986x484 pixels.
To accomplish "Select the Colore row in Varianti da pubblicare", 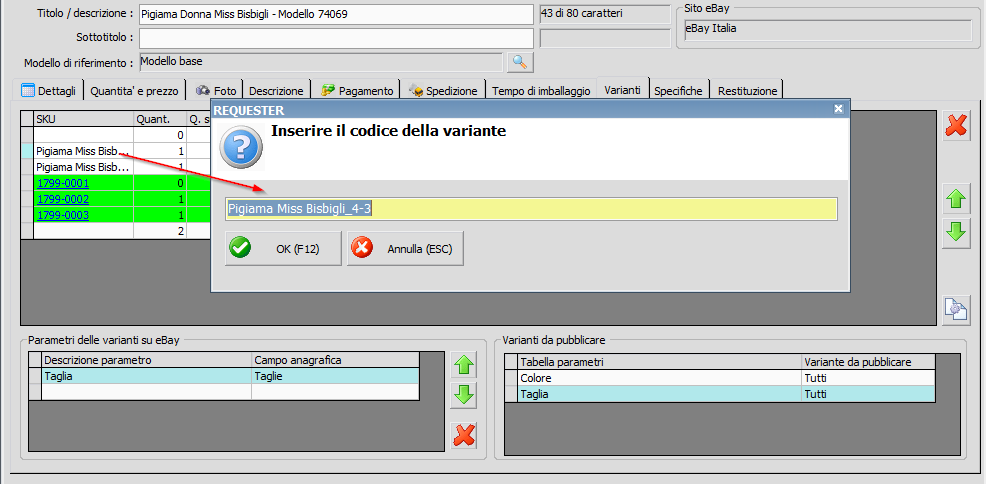I will [719, 378].
